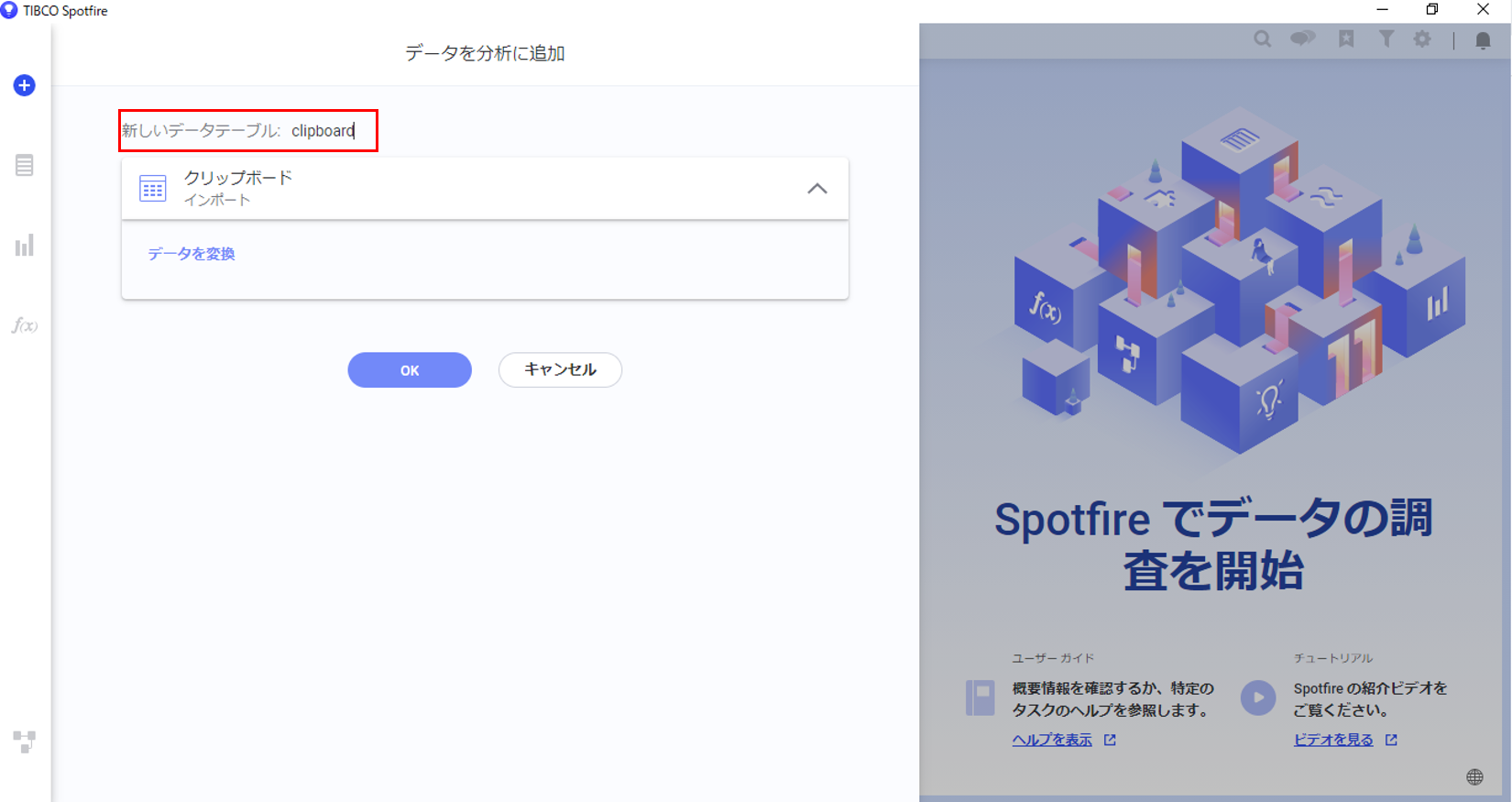Click the clipboard table icon
The image size is (1512, 802).
coord(153,188)
